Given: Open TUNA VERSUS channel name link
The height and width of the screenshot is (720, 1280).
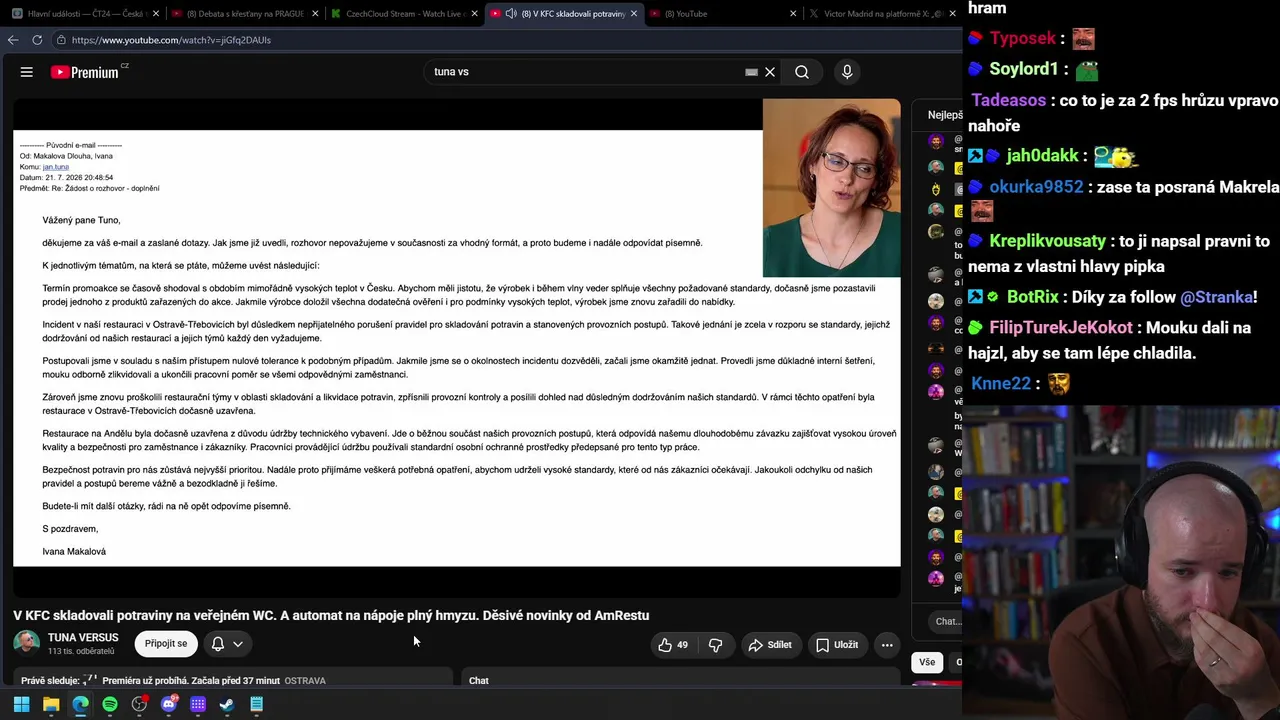Looking at the screenshot, I should (x=83, y=638).
